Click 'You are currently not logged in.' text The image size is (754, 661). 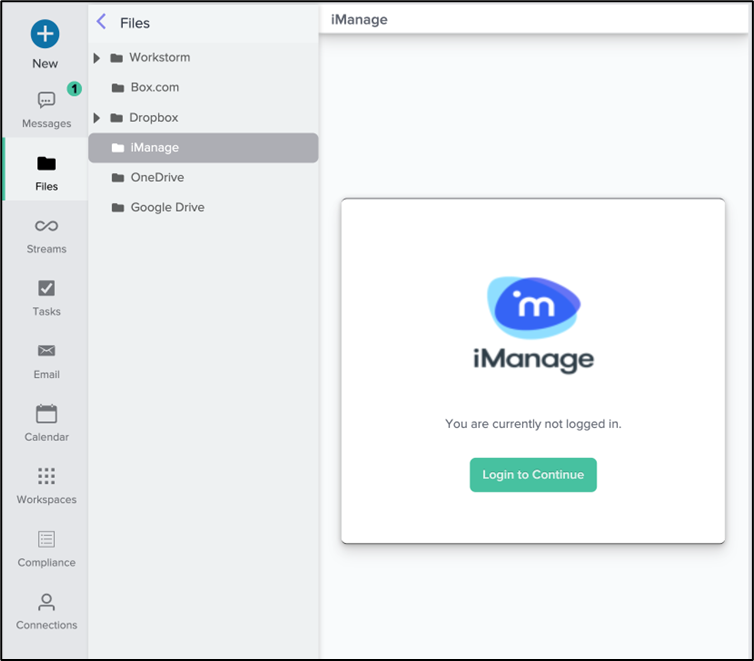(x=533, y=424)
